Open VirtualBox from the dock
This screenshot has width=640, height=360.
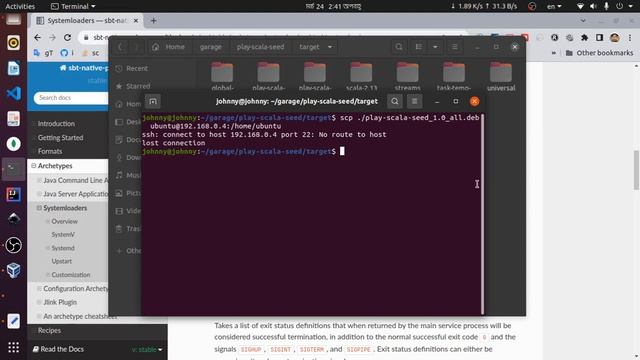click(x=13, y=270)
